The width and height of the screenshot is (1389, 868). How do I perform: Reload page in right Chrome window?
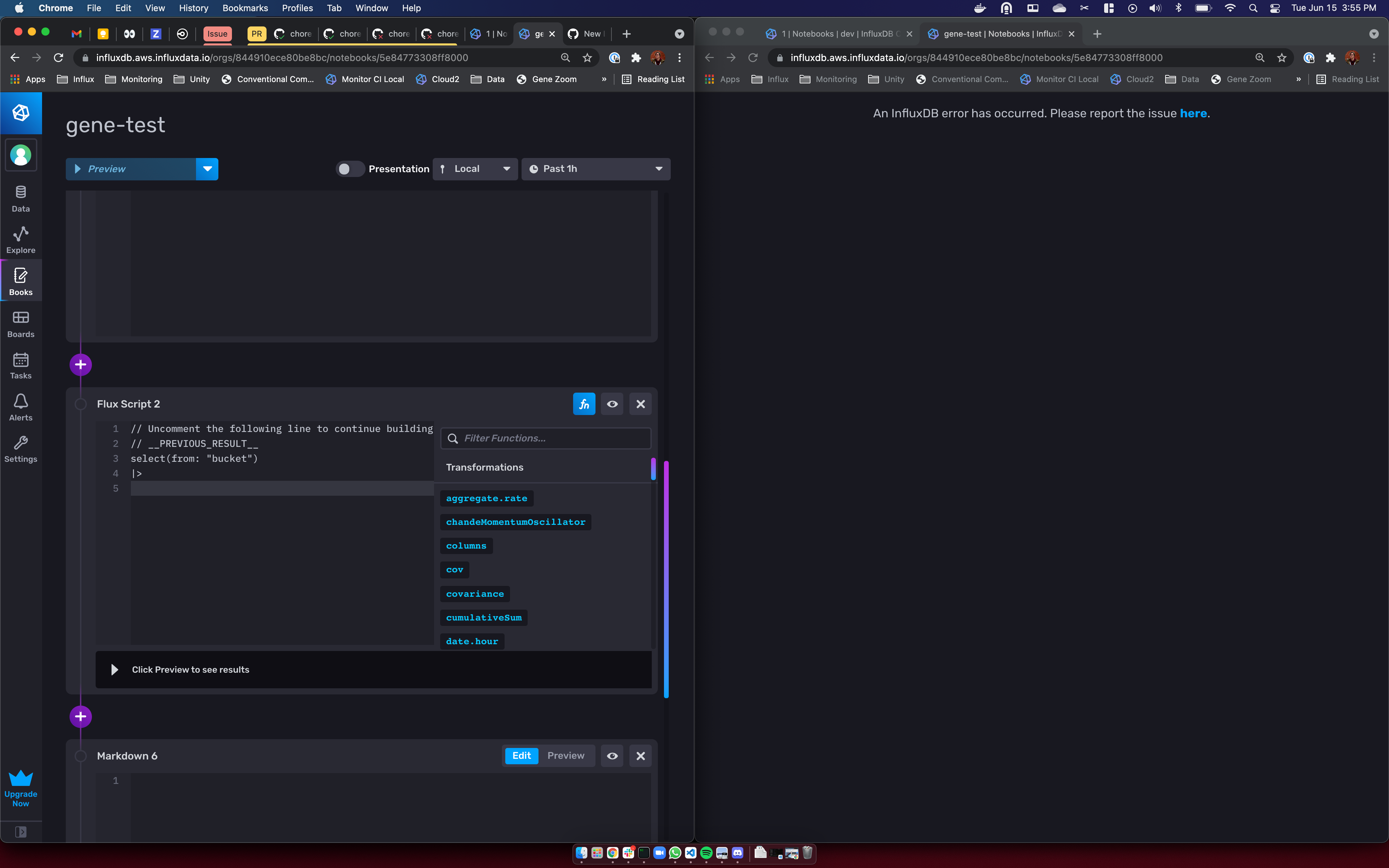[x=753, y=57]
